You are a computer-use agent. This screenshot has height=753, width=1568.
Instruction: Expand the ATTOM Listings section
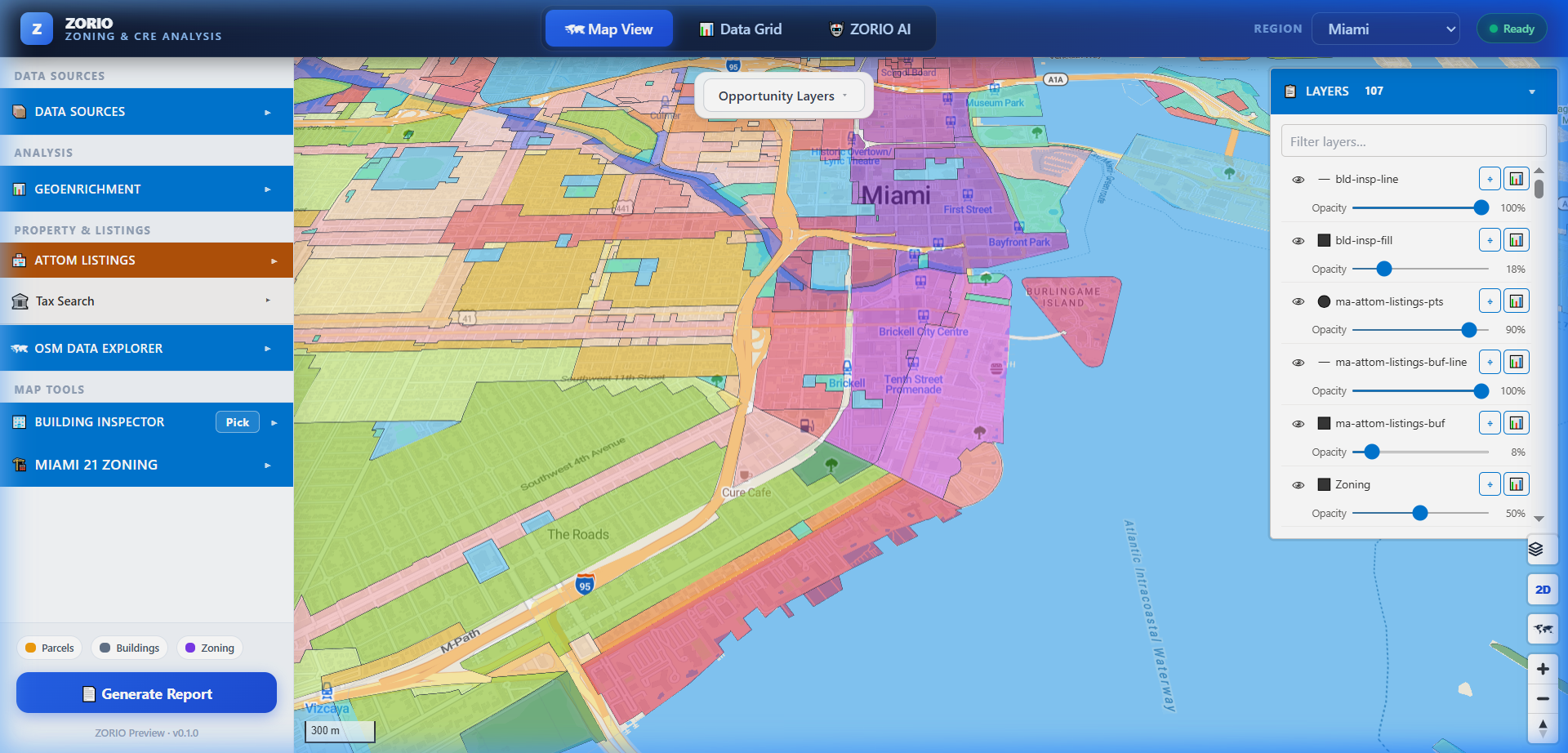[147, 261]
